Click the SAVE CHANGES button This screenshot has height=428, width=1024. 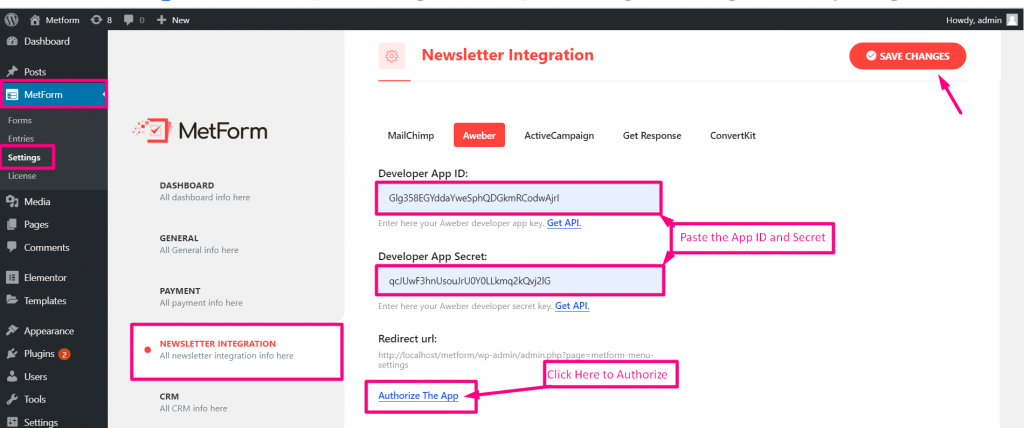coord(908,56)
